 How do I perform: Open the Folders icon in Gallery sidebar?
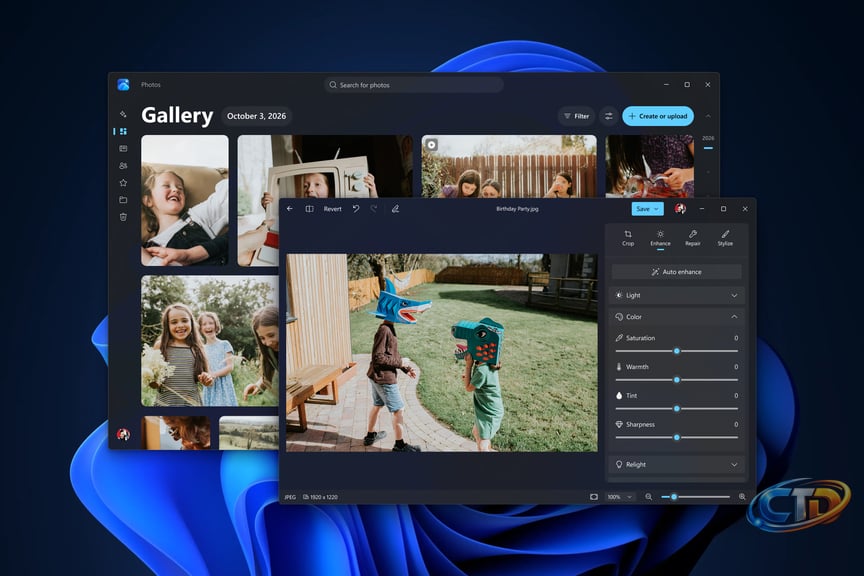[x=123, y=200]
